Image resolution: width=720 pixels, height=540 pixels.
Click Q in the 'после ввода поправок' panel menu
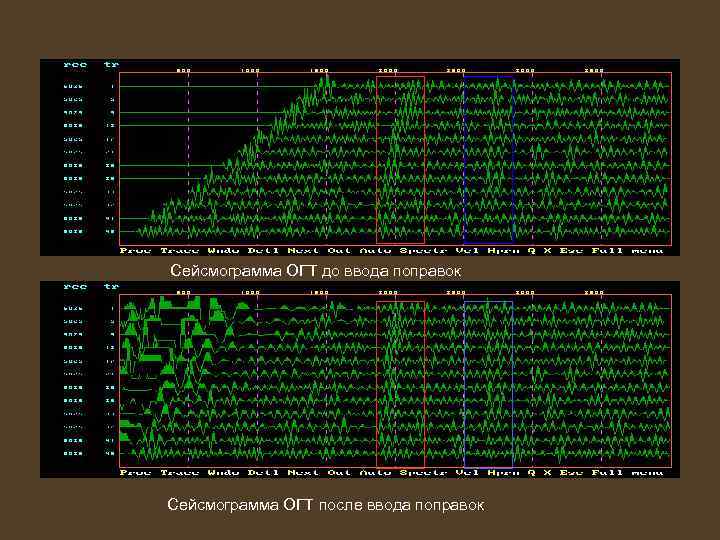(531, 472)
